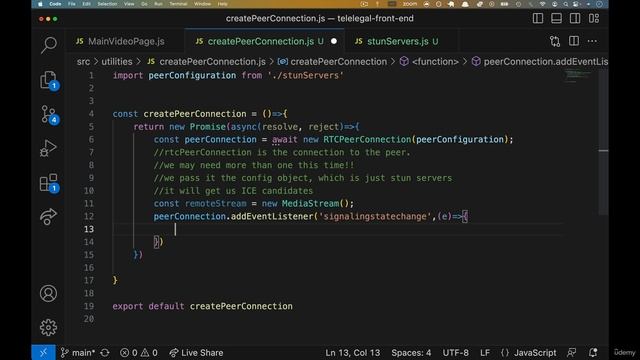Click 'export default createPeerConnection' line
The height and width of the screenshot is (360, 640).
(x=202, y=306)
